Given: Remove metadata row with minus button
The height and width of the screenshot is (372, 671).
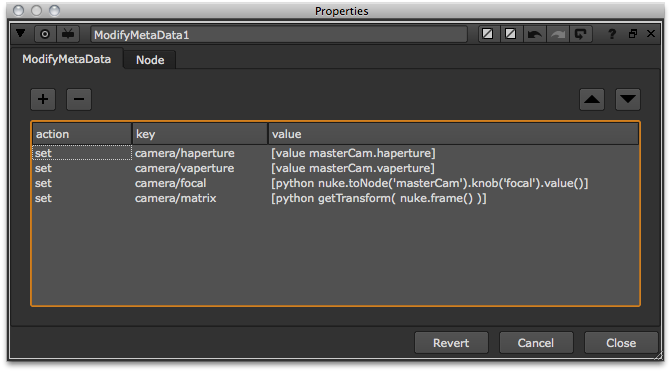Looking at the screenshot, I should (79, 99).
